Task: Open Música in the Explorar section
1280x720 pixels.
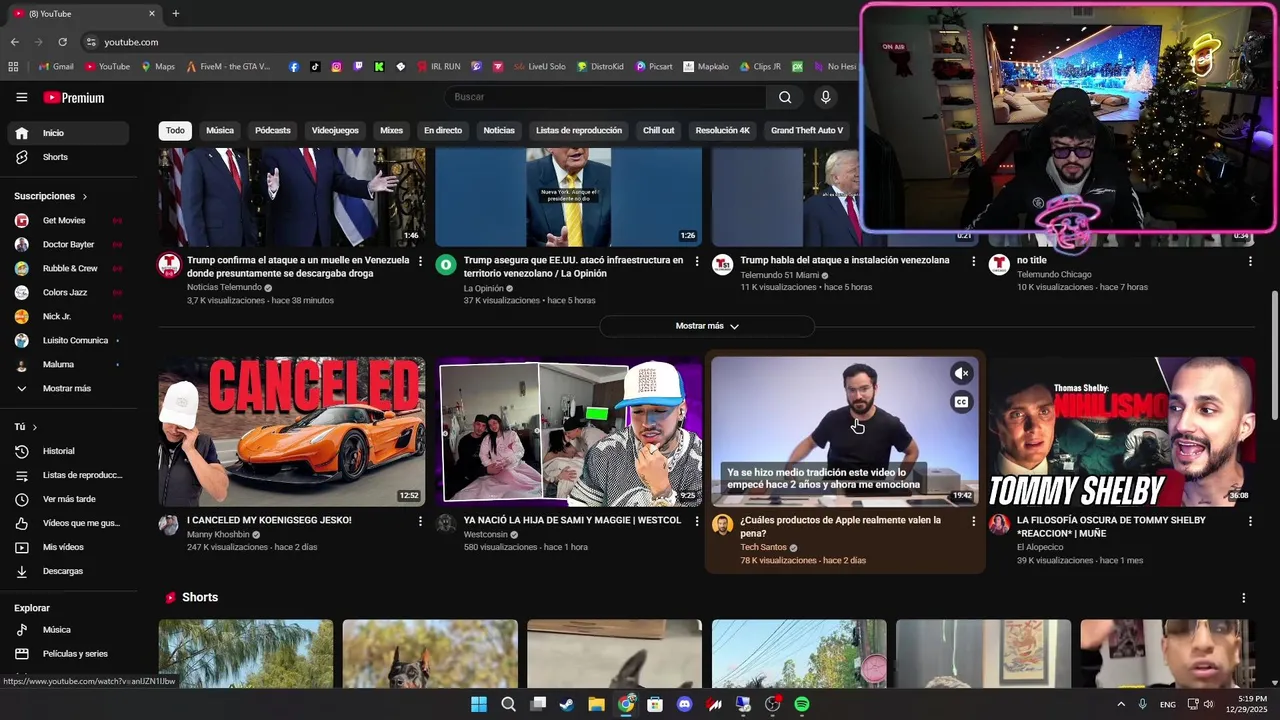Action: click(x=68, y=630)
